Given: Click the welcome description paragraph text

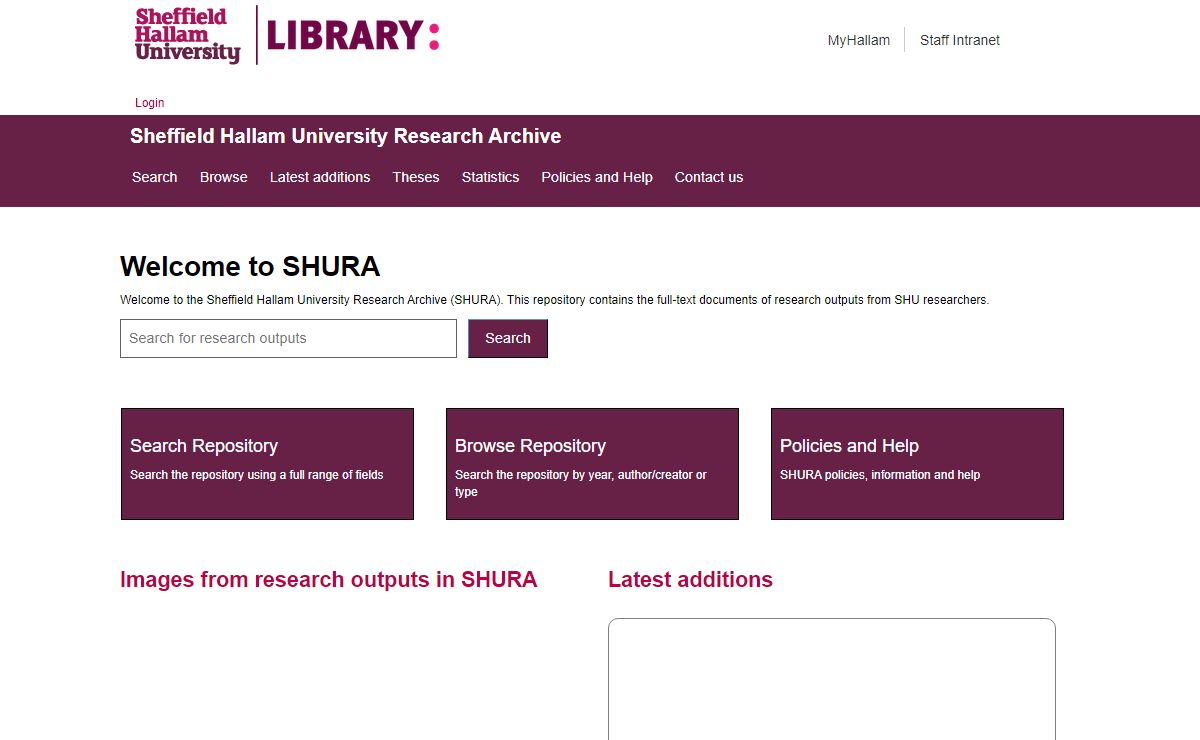Looking at the screenshot, I should tap(554, 300).
